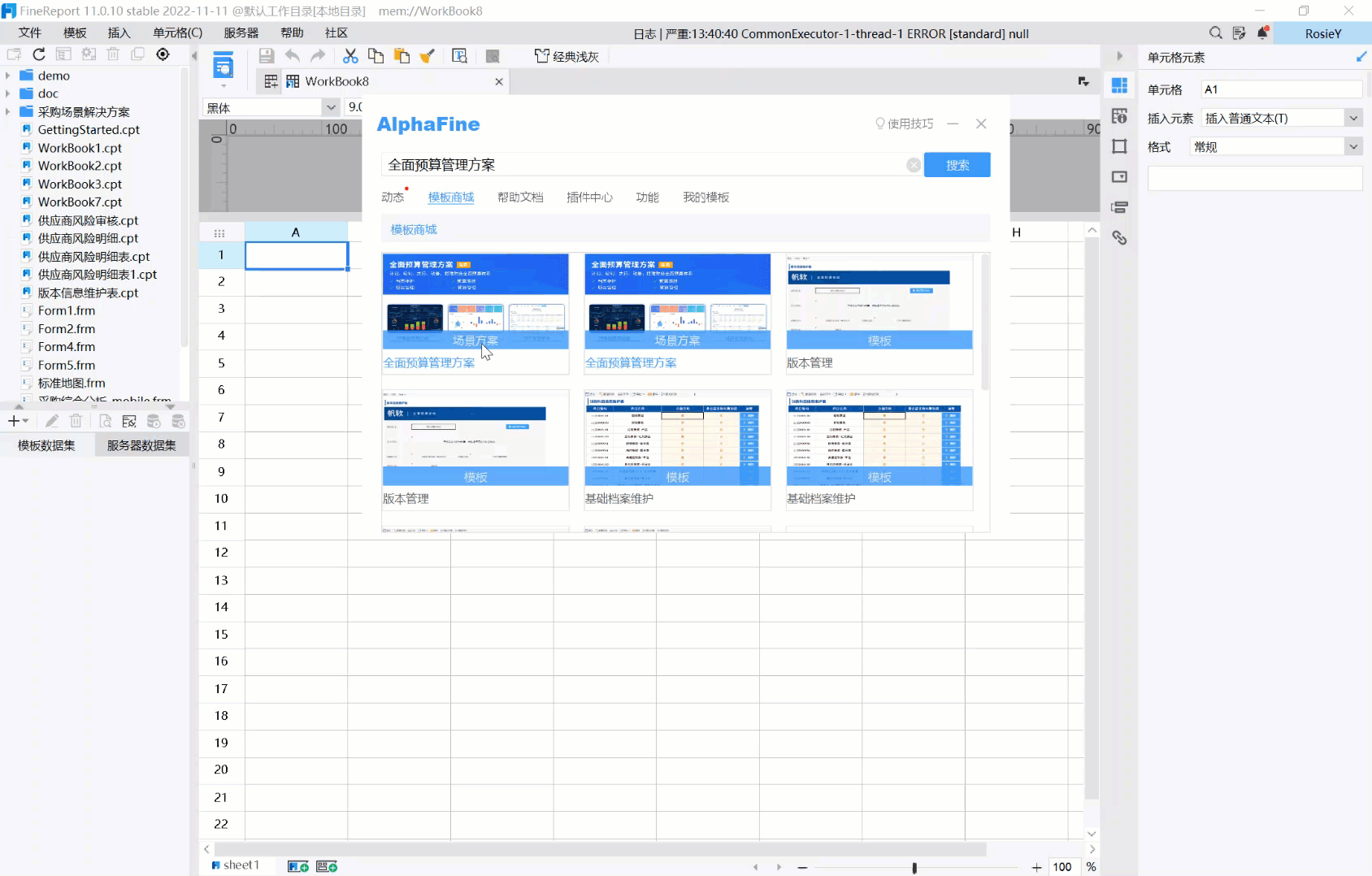Copy the selected cell
This screenshot has width=1372, height=876.
click(x=376, y=56)
